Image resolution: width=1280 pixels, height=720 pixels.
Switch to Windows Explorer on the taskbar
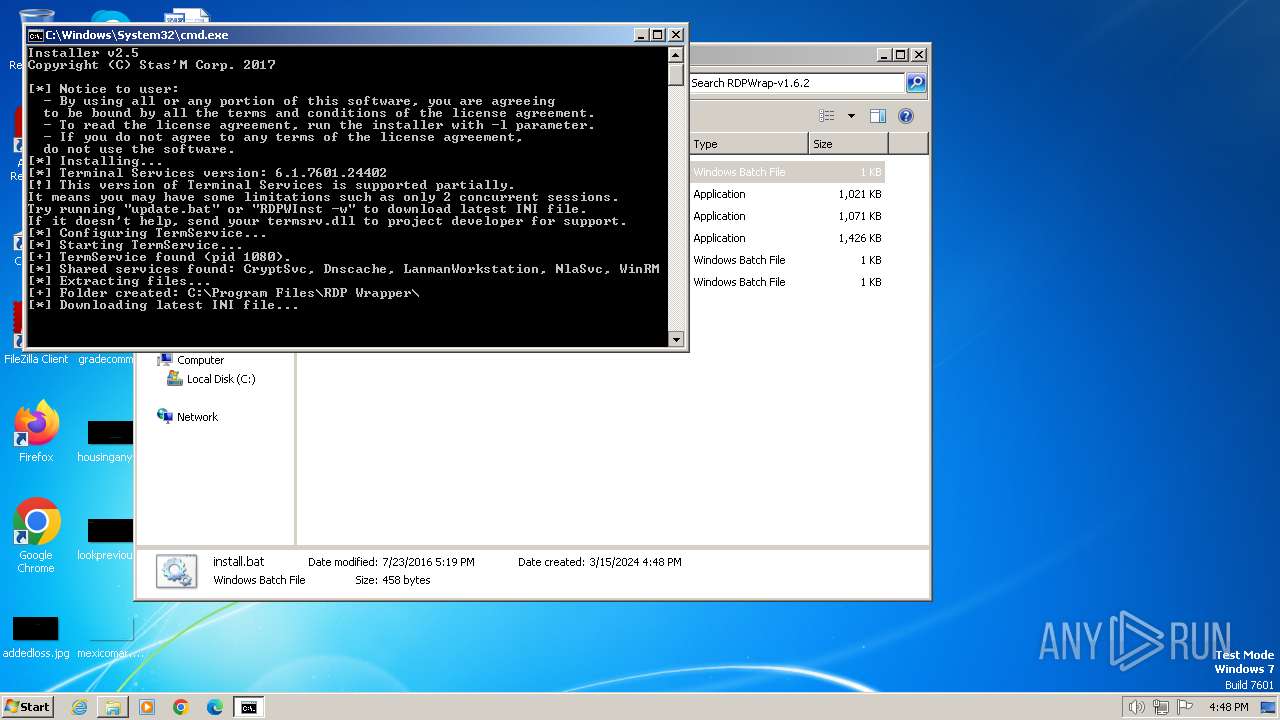pos(113,707)
